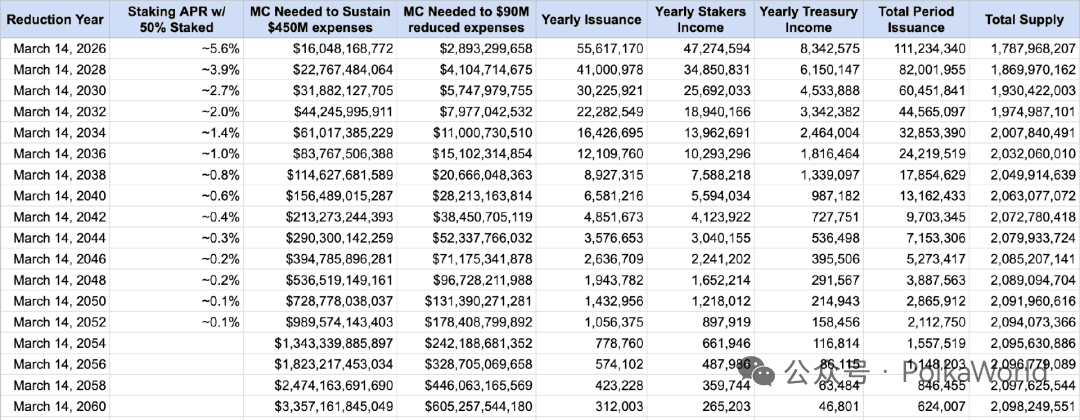Click the Yearly Issuance column header
This screenshot has height=420, width=1080.
coord(591,19)
